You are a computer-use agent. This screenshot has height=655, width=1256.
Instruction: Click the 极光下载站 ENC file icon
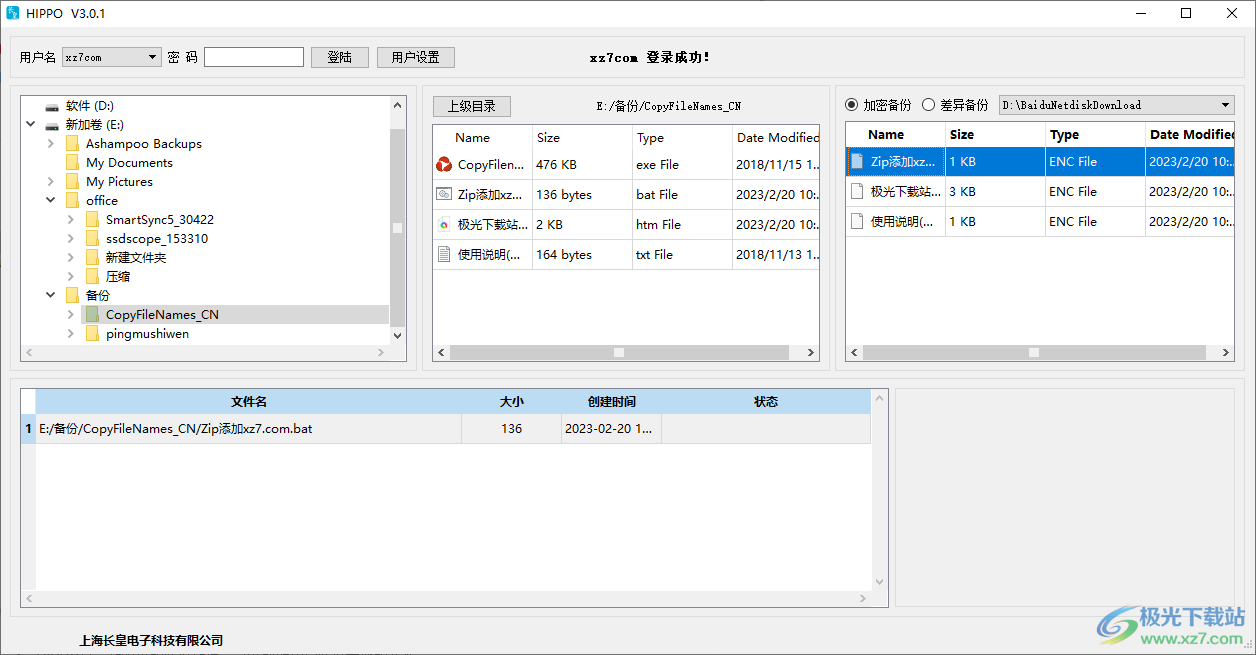click(x=857, y=191)
